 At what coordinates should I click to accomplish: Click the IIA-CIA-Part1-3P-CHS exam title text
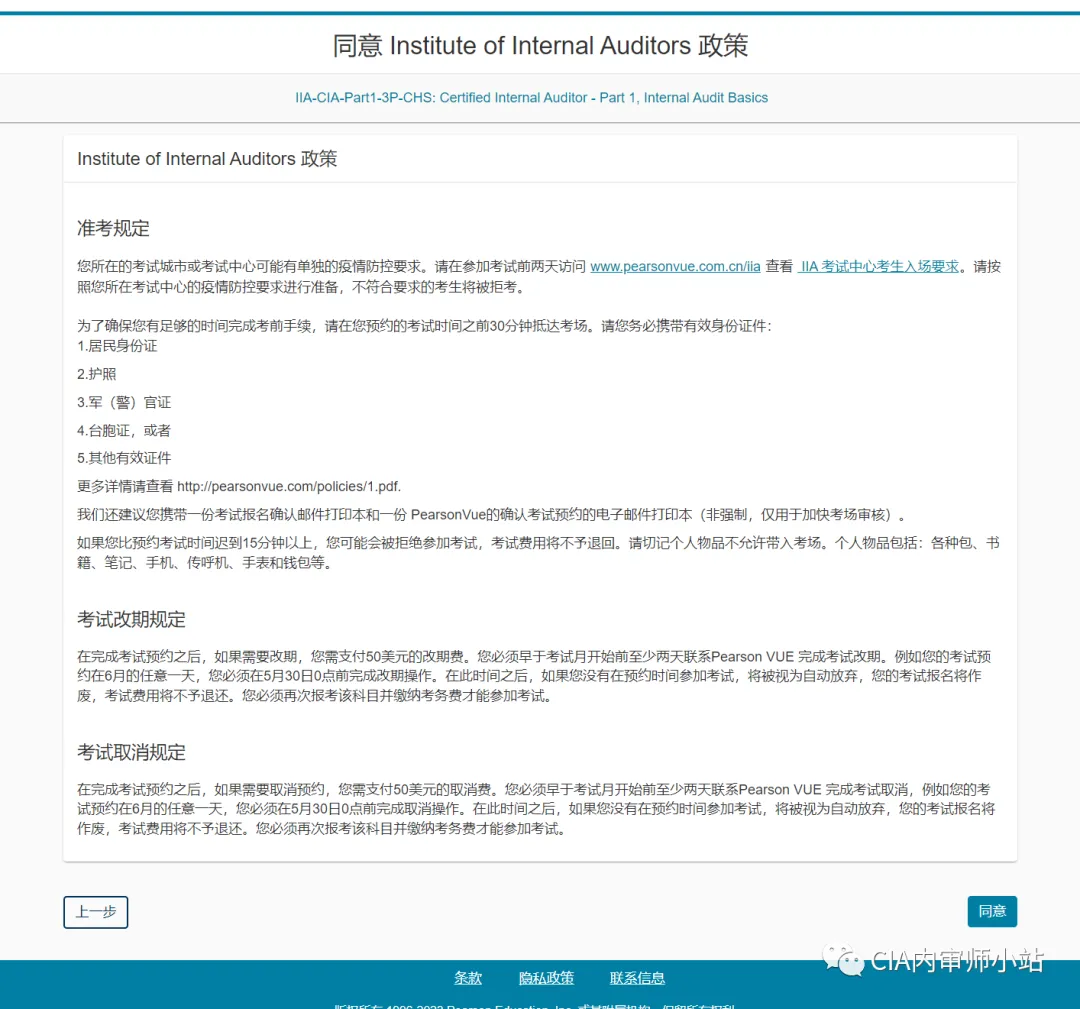click(532, 98)
